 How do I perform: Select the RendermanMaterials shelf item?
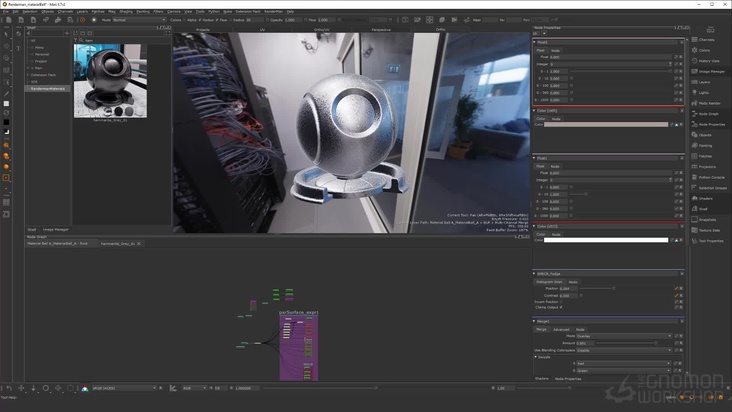click(48, 89)
